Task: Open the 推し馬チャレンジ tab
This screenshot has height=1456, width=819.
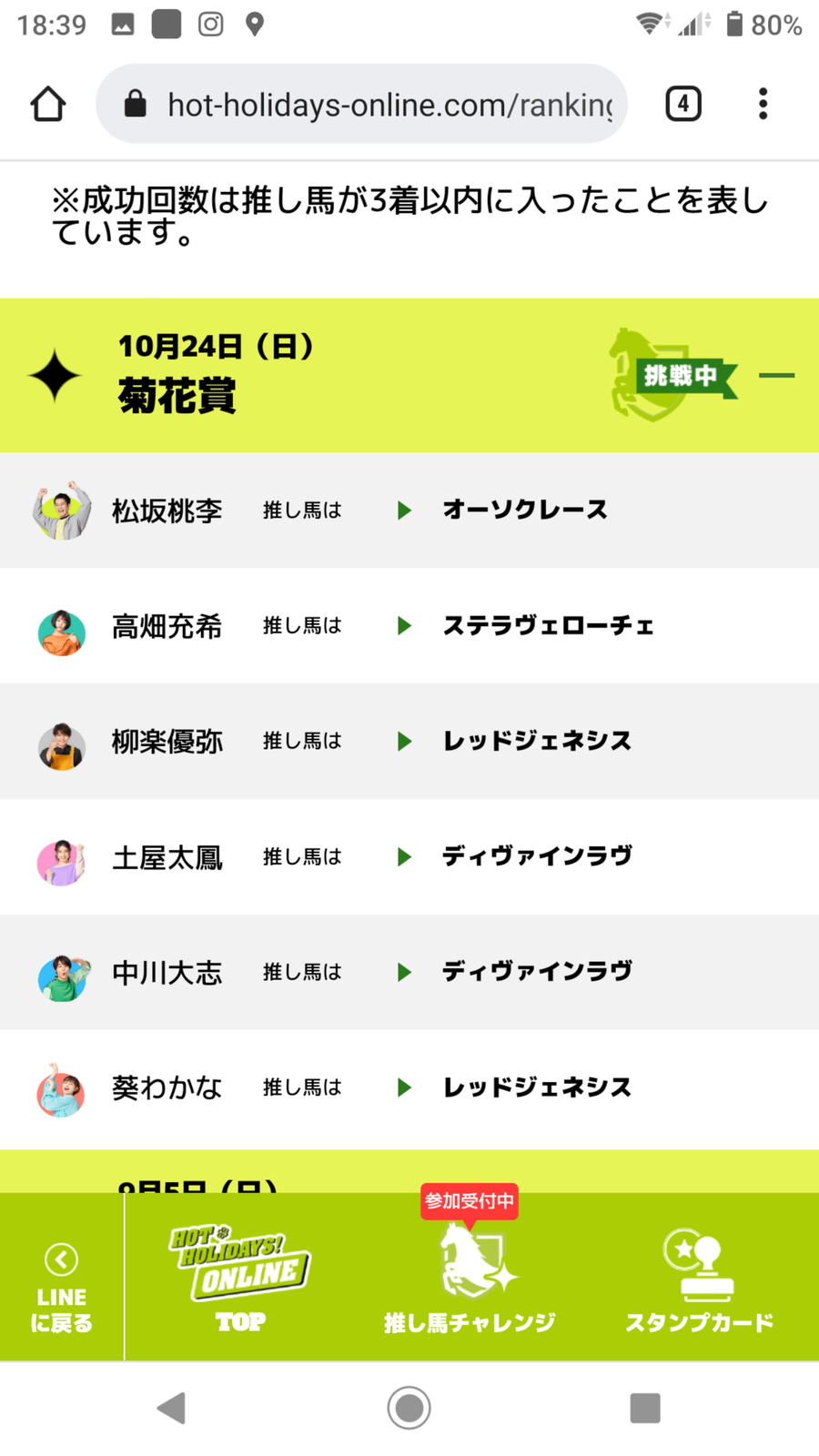Action: pyautogui.click(x=470, y=1279)
